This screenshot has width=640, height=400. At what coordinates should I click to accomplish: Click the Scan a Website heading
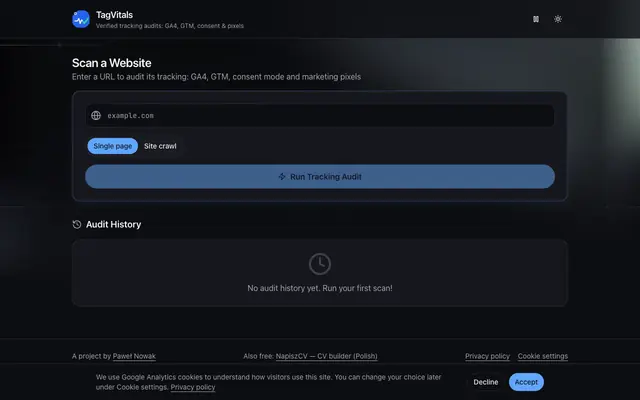pyautogui.click(x=111, y=63)
